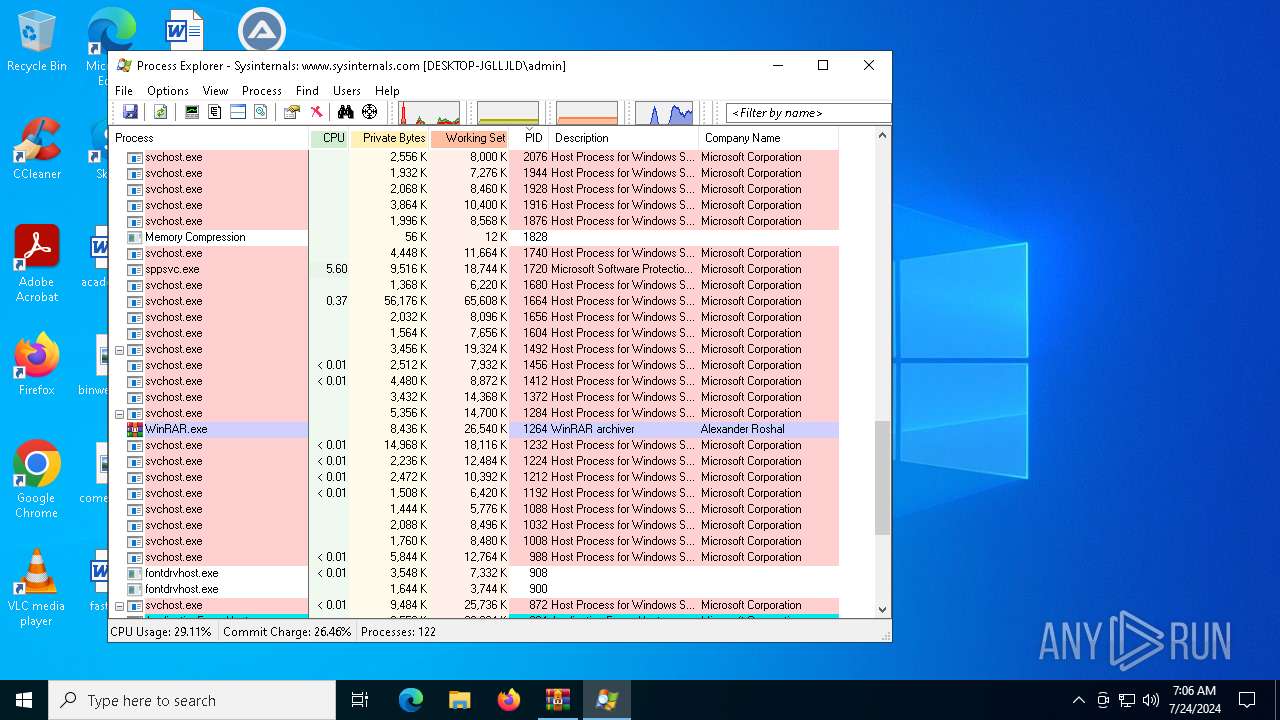Click the taskbar search box
The image size is (1280, 720).
[192, 700]
